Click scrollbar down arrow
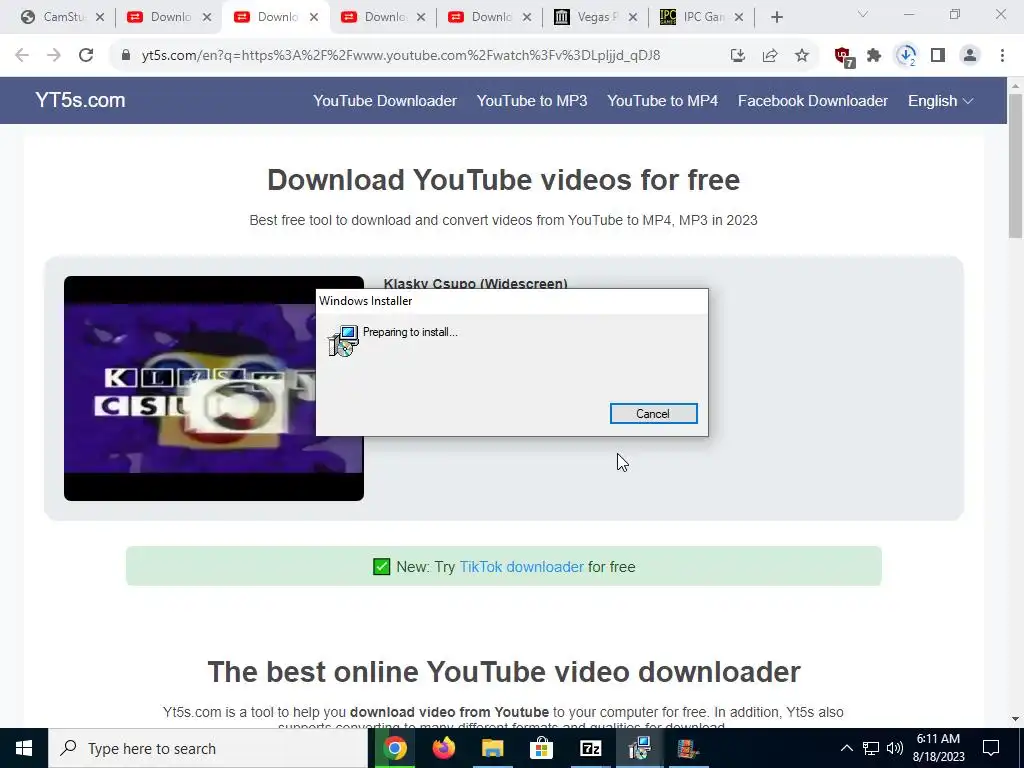1024x768 pixels. (1016, 719)
